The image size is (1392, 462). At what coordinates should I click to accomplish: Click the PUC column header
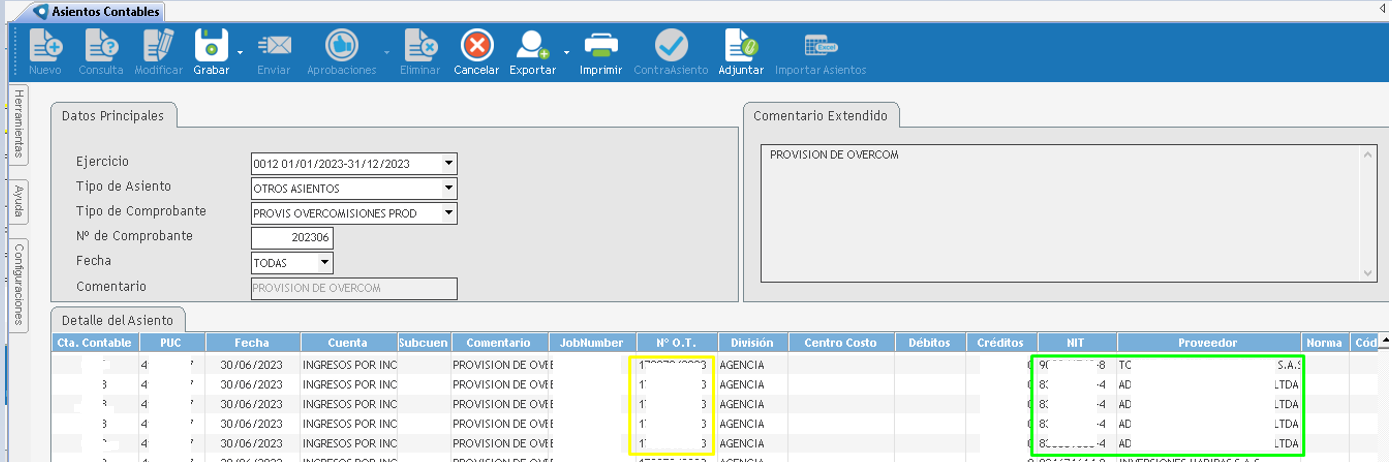172,343
